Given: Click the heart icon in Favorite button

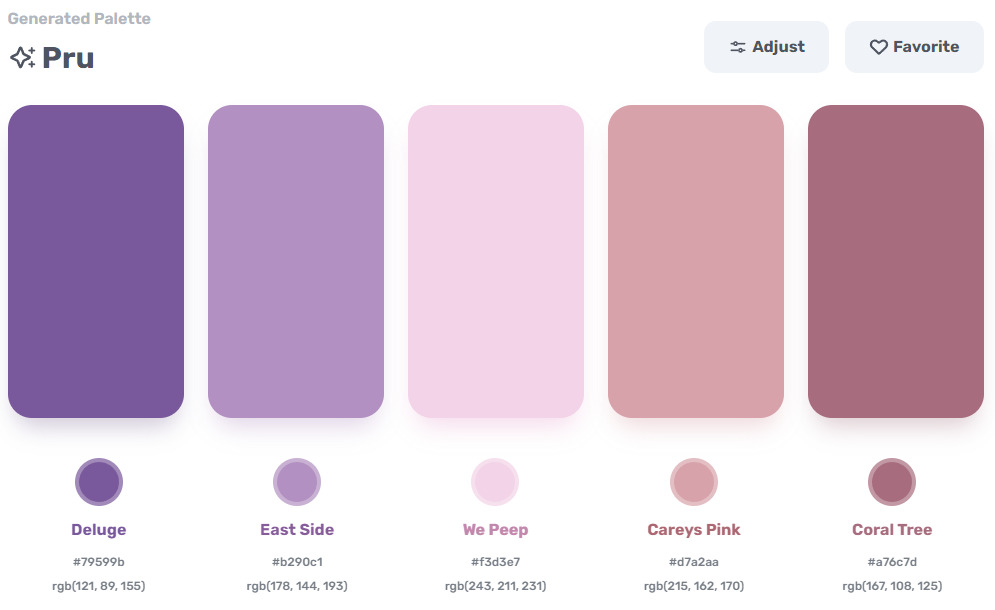Looking at the screenshot, I should tap(878, 46).
